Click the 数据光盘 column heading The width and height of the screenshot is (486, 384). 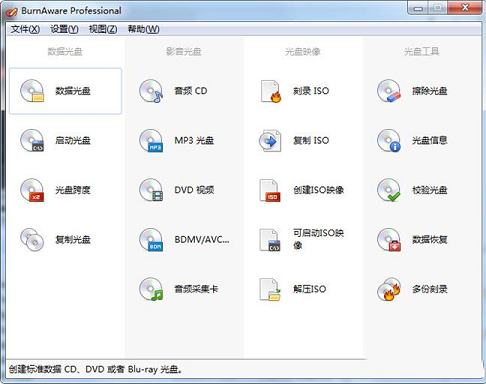65,51
